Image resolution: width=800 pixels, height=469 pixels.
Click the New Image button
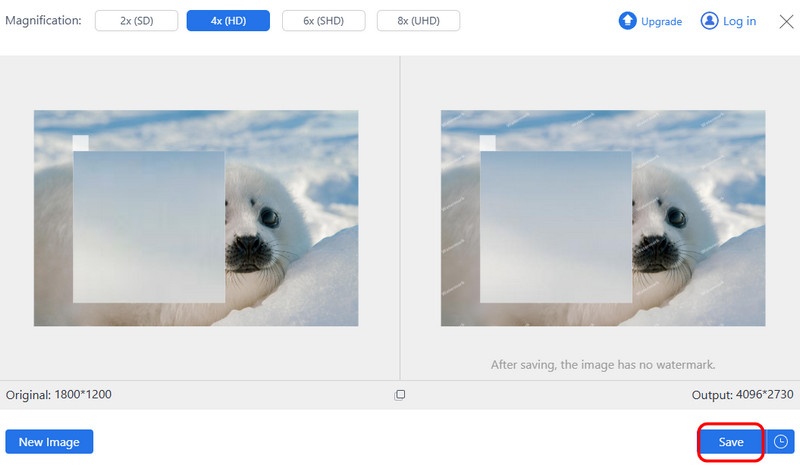(x=49, y=441)
